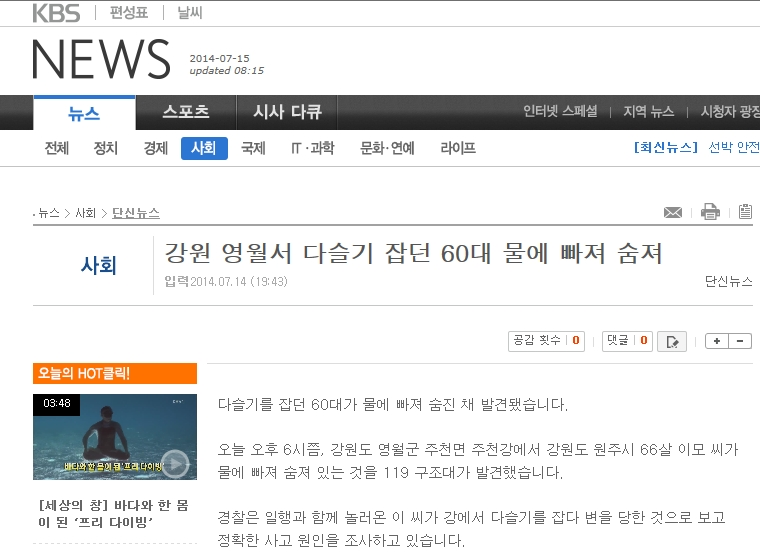Image resolution: width=760 pixels, height=556 pixels.
Task: Open 인터넷 스페셜 link
Action: pyautogui.click(x=560, y=112)
